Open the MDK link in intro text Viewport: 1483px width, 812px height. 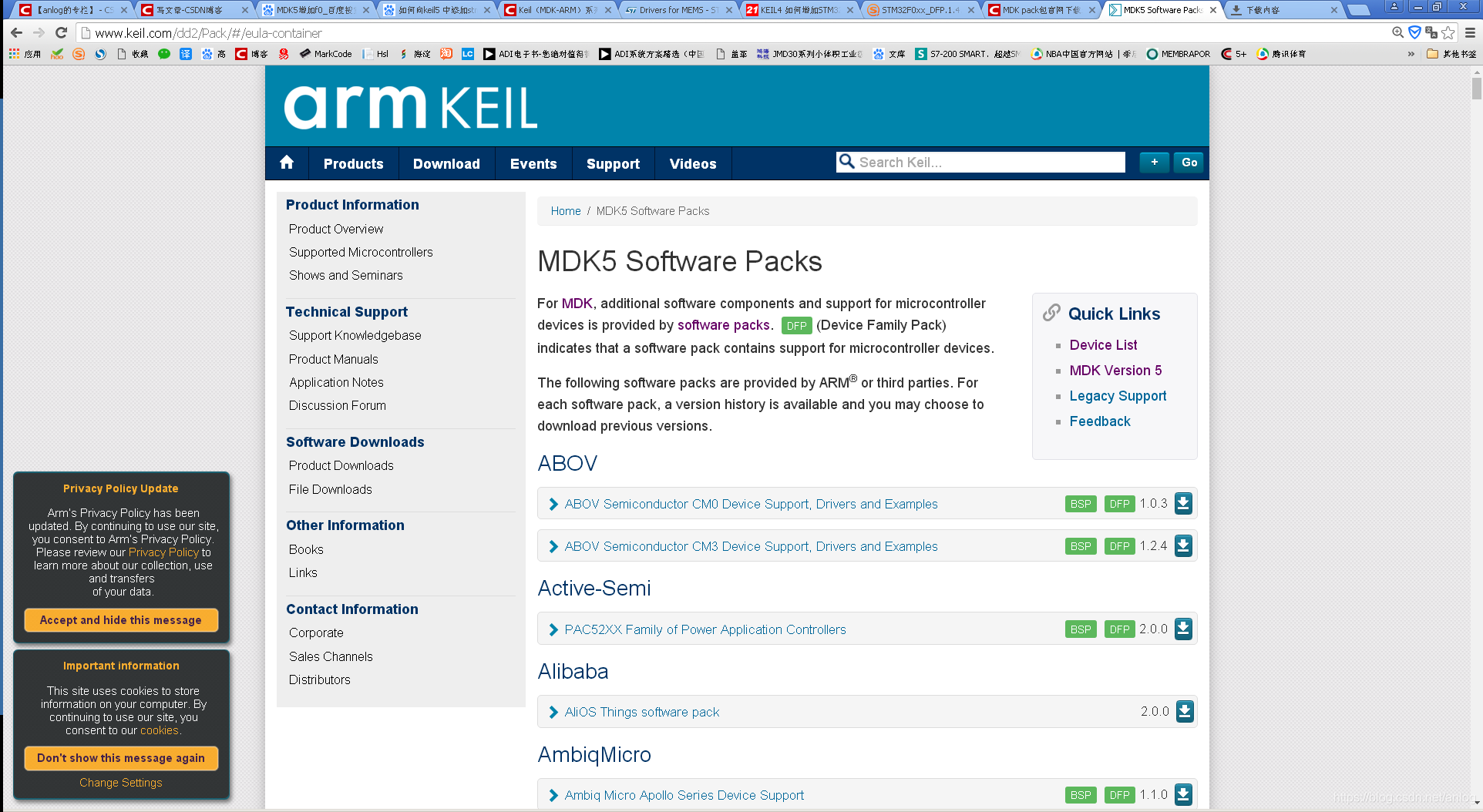(577, 304)
